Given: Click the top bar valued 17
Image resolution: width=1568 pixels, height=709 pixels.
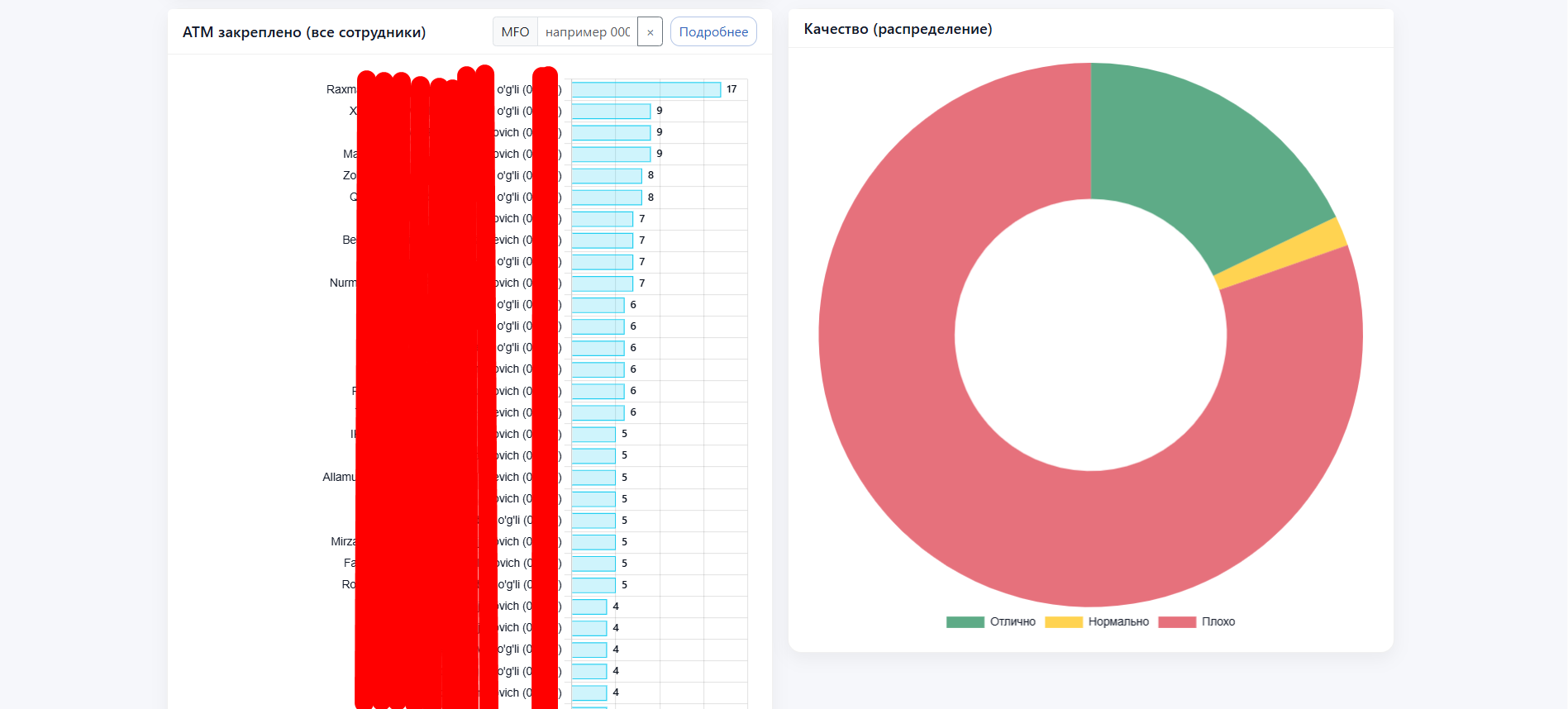Looking at the screenshot, I should [x=646, y=89].
